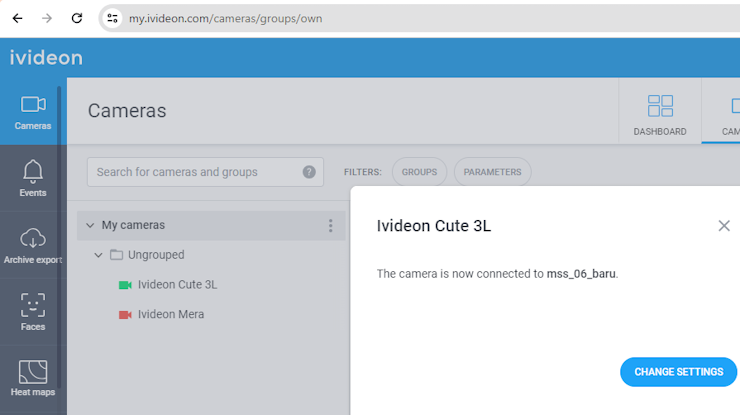Open Archive export in the sidebar

click(33, 246)
